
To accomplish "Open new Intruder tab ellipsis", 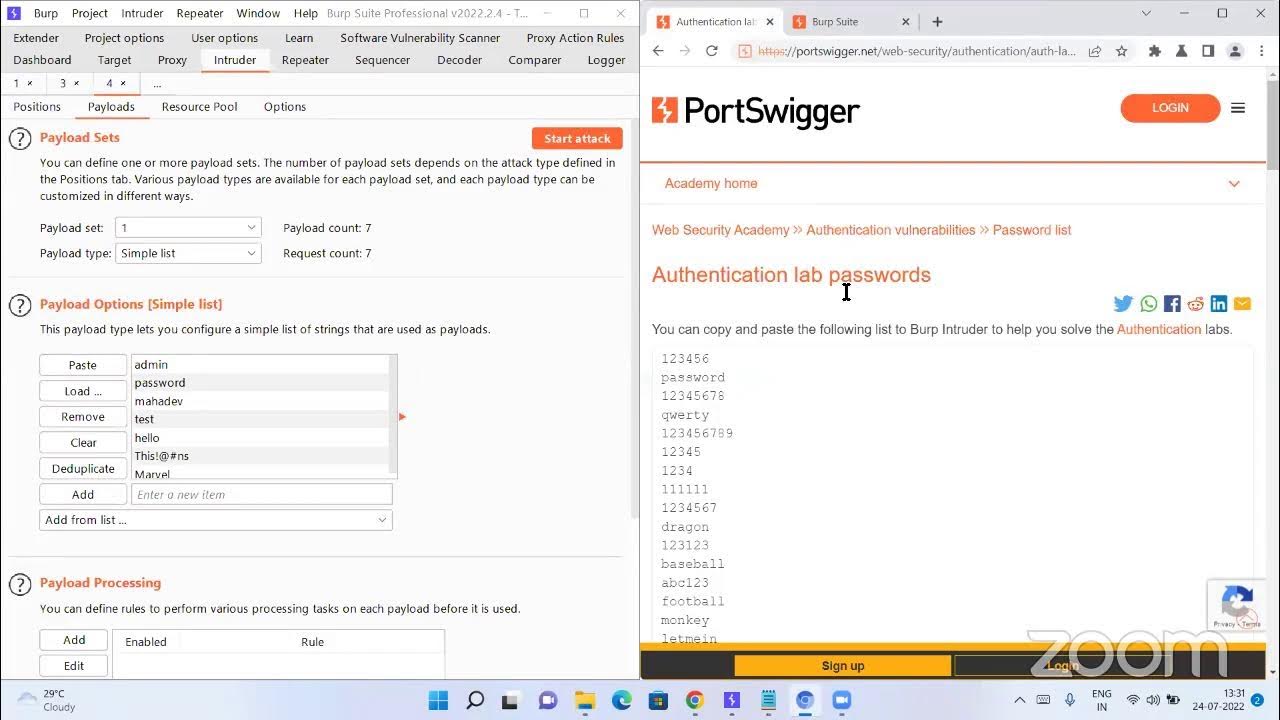I will pyautogui.click(x=156, y=83).
